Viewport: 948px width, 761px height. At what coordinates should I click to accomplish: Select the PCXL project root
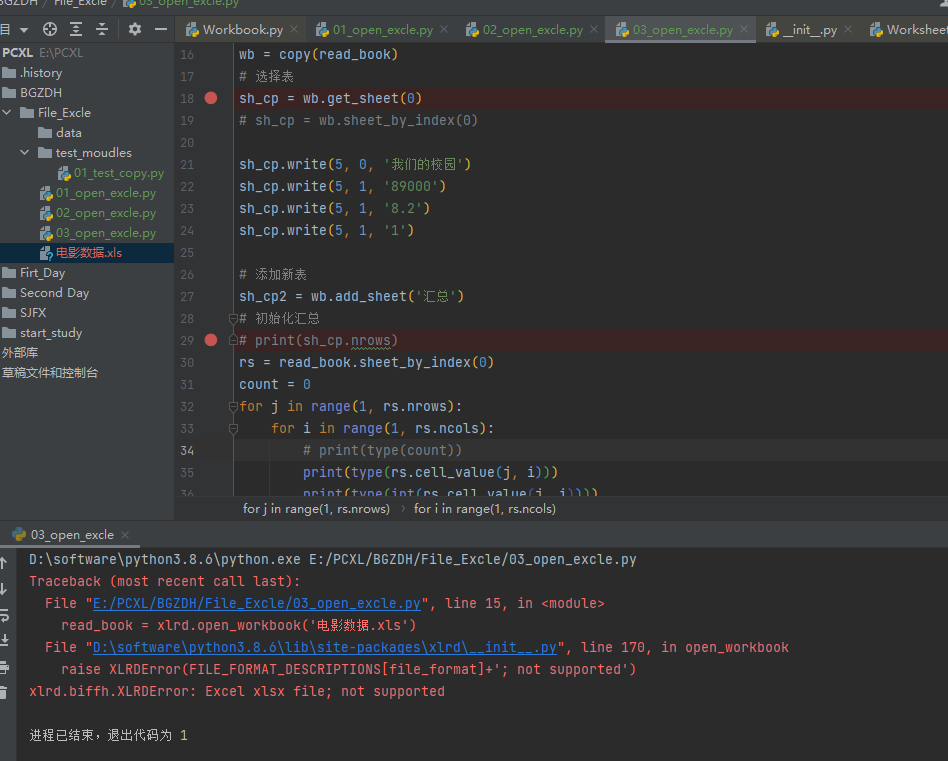pyautogui.click(x=42, y=53)
